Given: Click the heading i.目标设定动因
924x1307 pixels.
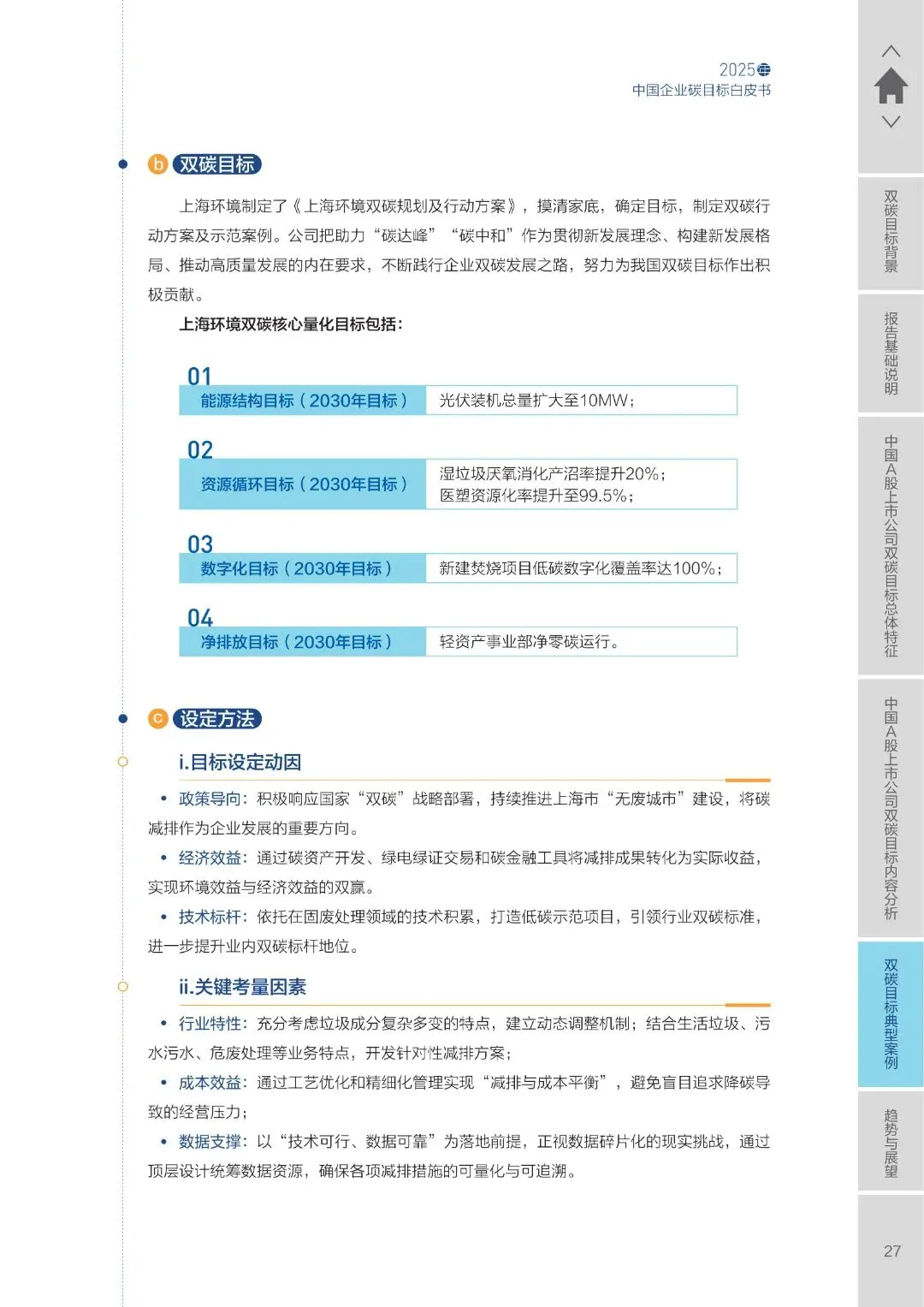Looking at the screenshot, I should click(240, 763).
